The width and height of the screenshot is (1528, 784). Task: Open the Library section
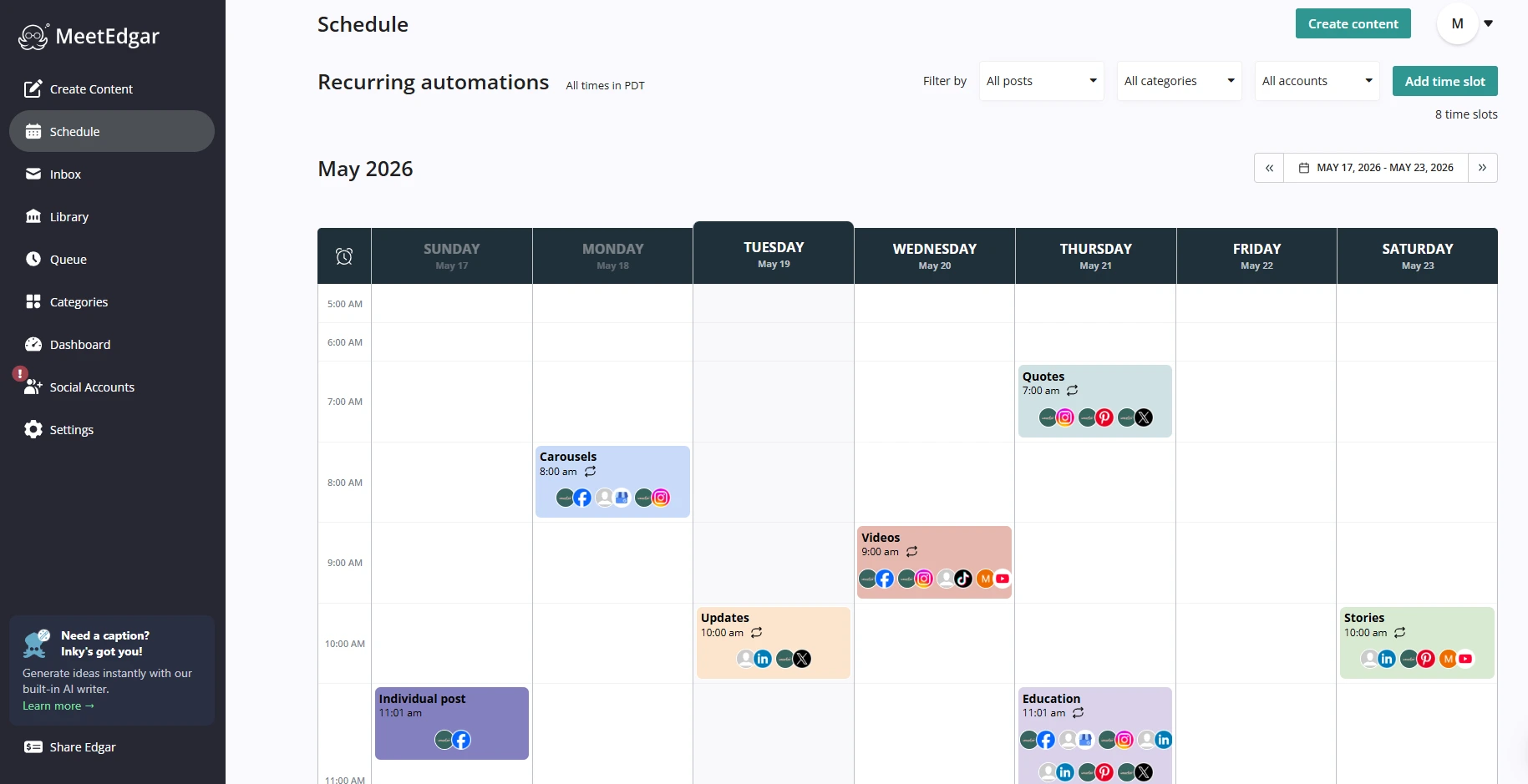(112, 217)
